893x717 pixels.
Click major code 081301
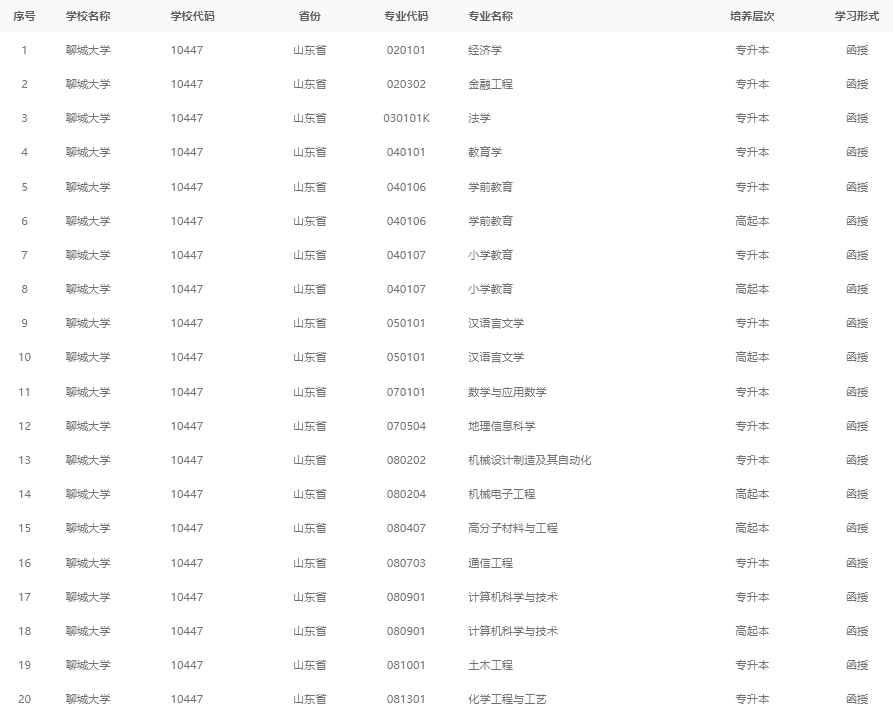(x=406, y=699)
